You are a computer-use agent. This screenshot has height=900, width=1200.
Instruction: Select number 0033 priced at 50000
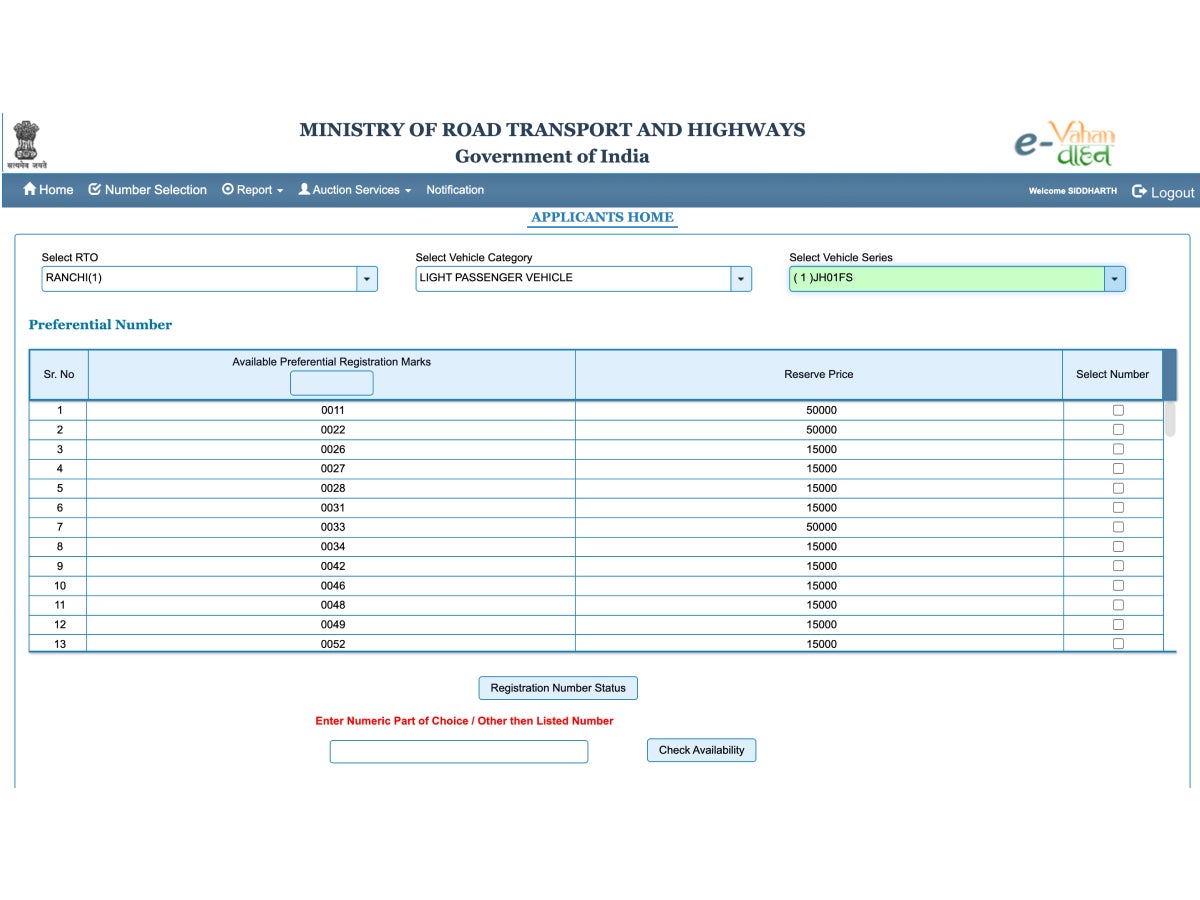pos(1117,527)
